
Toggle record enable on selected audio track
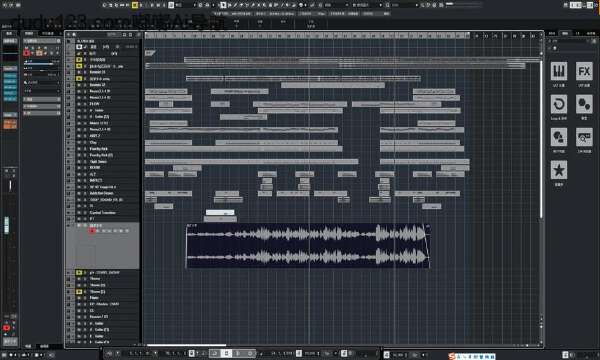coord(92,231)
